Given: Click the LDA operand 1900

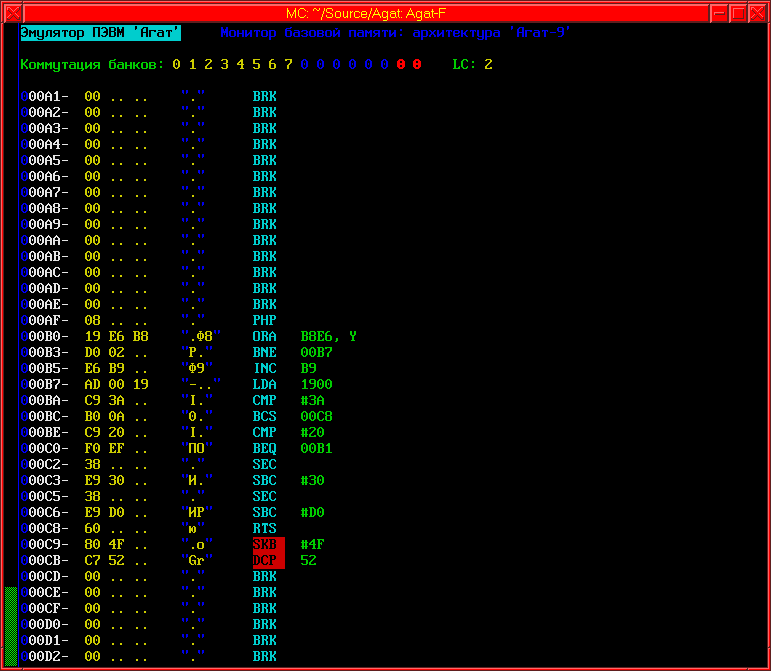Looking at the screenshot, I should coord(316,384).
